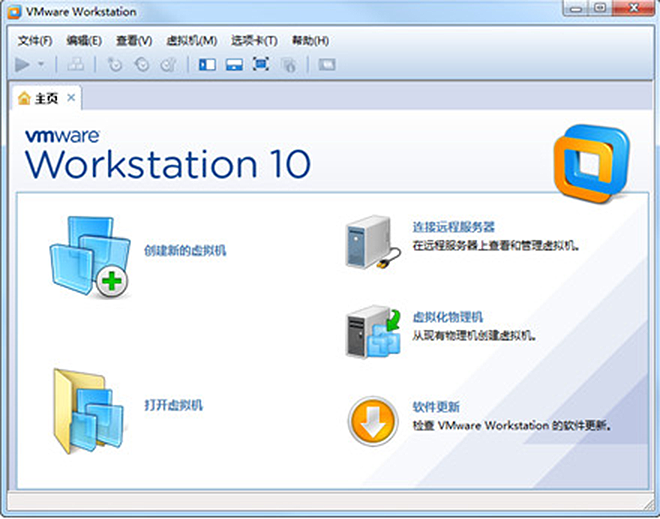Click the Create New Virtual Machine icon
The image size is (660, 519).
click(x=90, y=256)
